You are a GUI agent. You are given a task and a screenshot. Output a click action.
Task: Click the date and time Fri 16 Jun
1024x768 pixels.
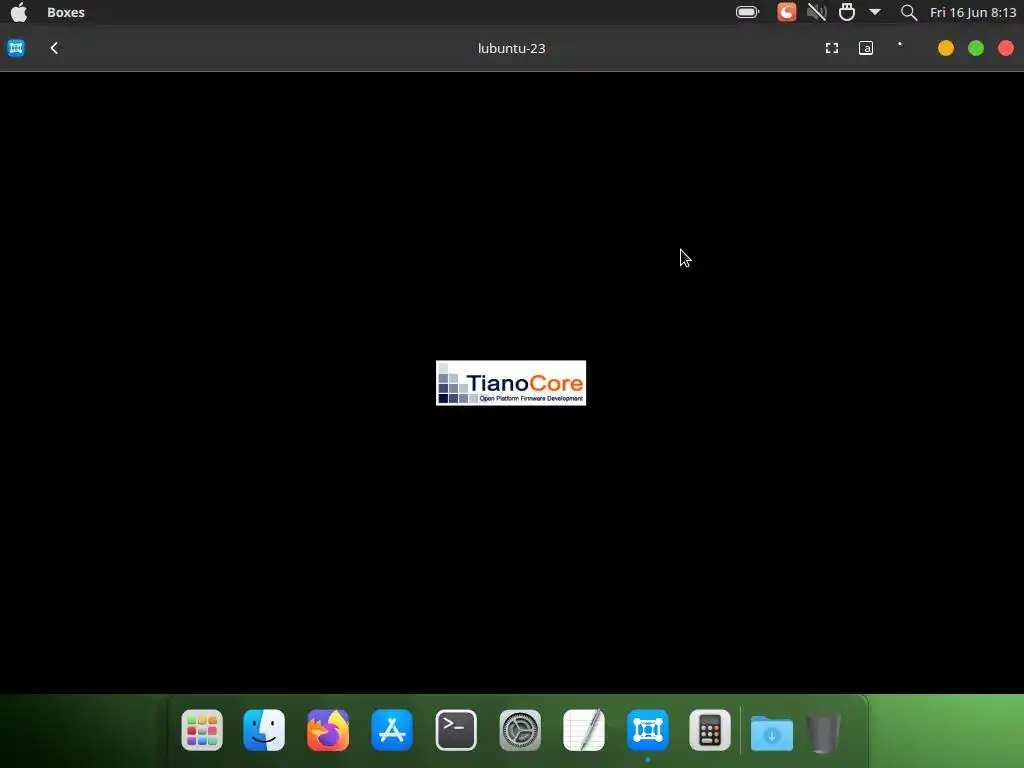[x=973, y=12]
